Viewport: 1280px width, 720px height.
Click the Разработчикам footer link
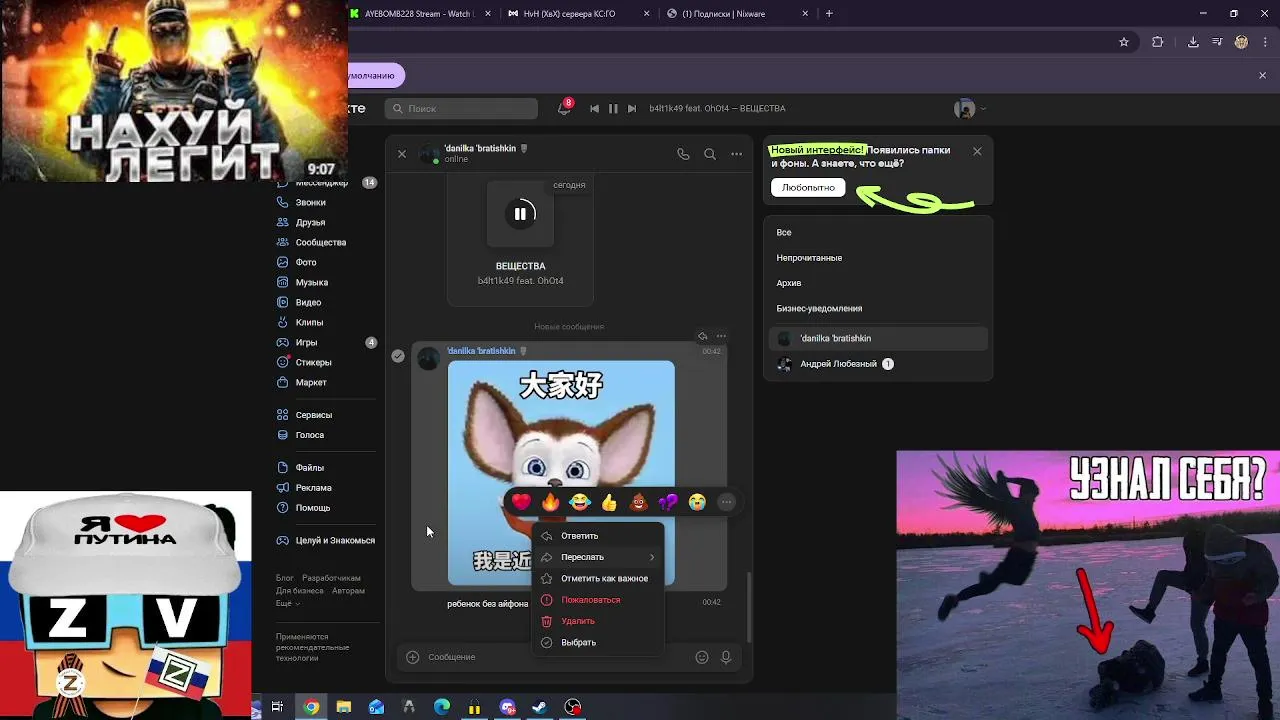coord(331,578)
